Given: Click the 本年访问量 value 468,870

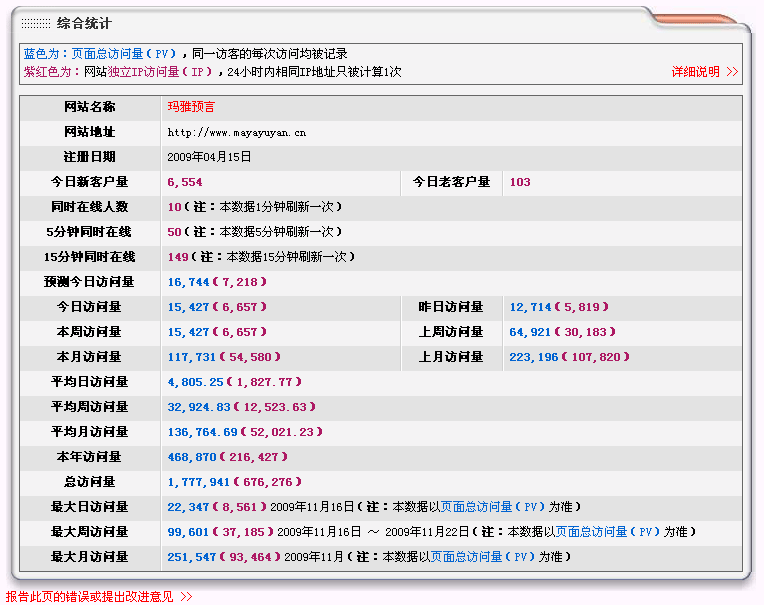Looking at the screenshot, I should (x=192, y=457).
